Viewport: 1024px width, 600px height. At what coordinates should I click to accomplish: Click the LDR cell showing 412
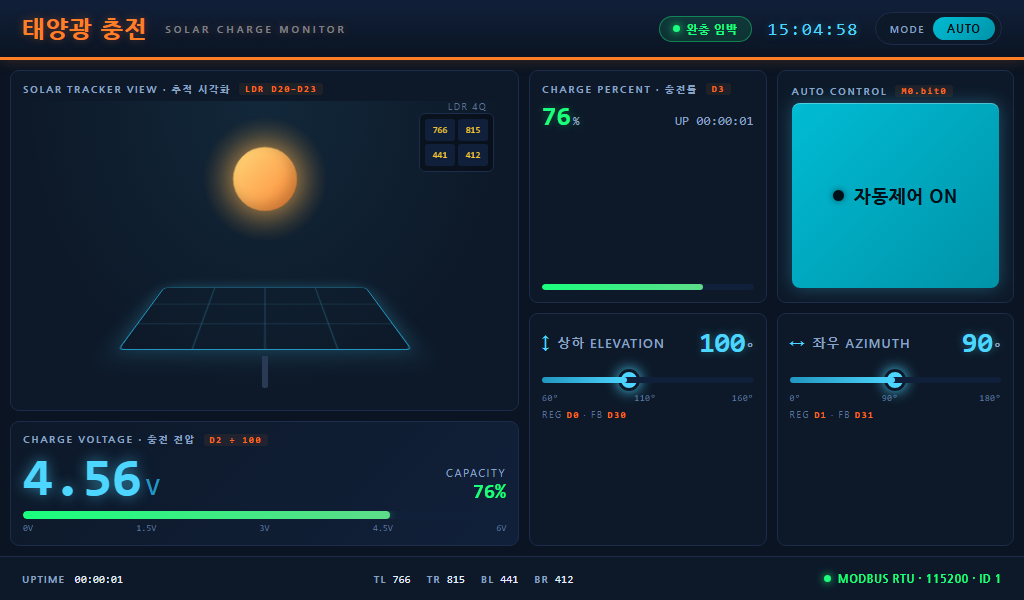[473, 155]
